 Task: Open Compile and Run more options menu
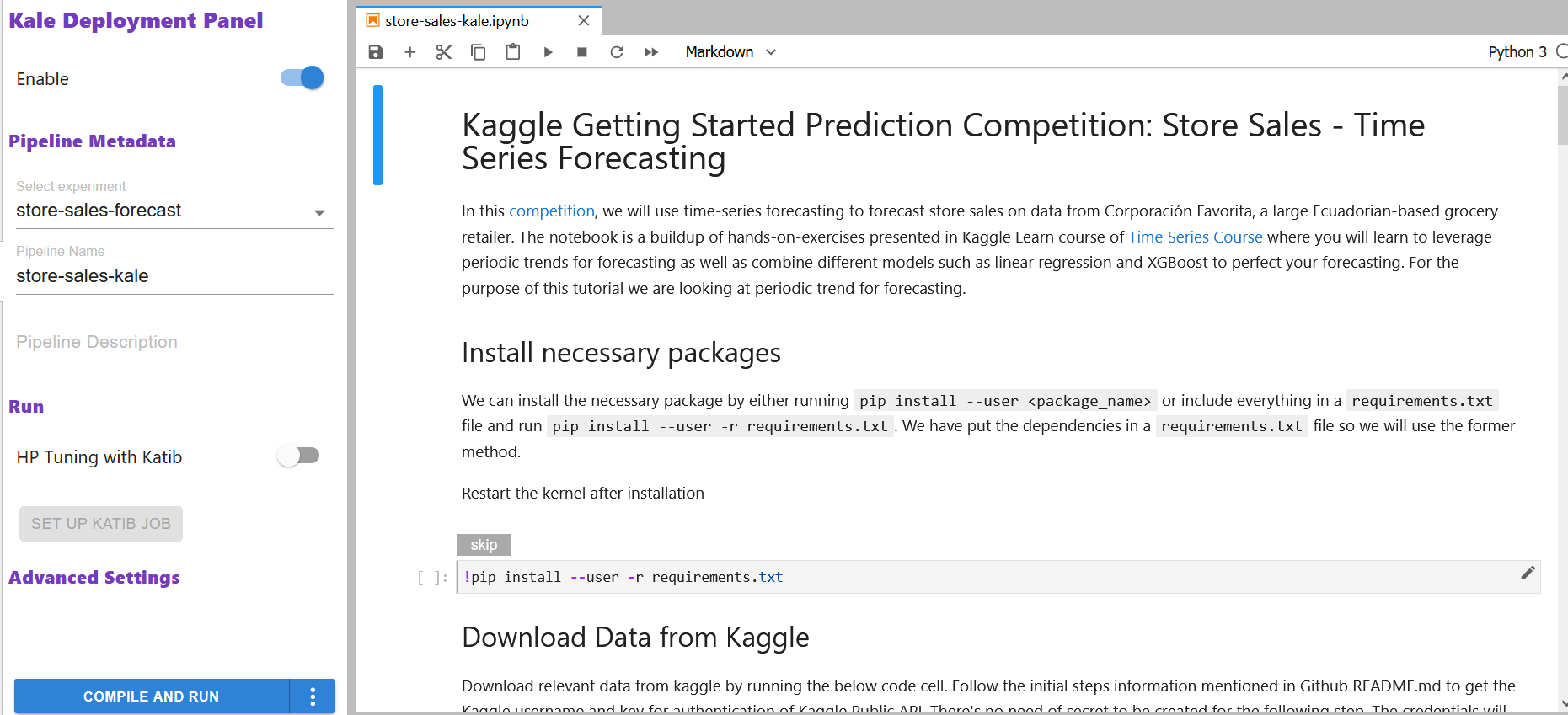[313, 696]
